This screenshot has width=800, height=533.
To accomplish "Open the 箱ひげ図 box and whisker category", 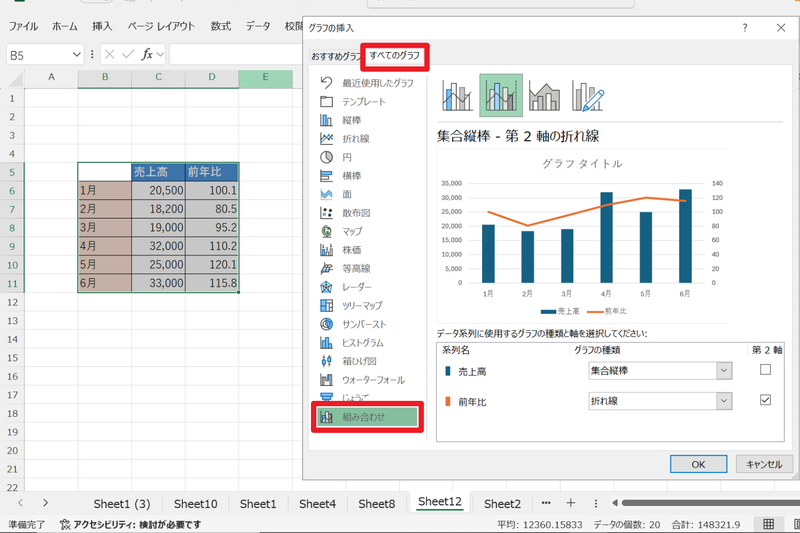I will 362,361.
